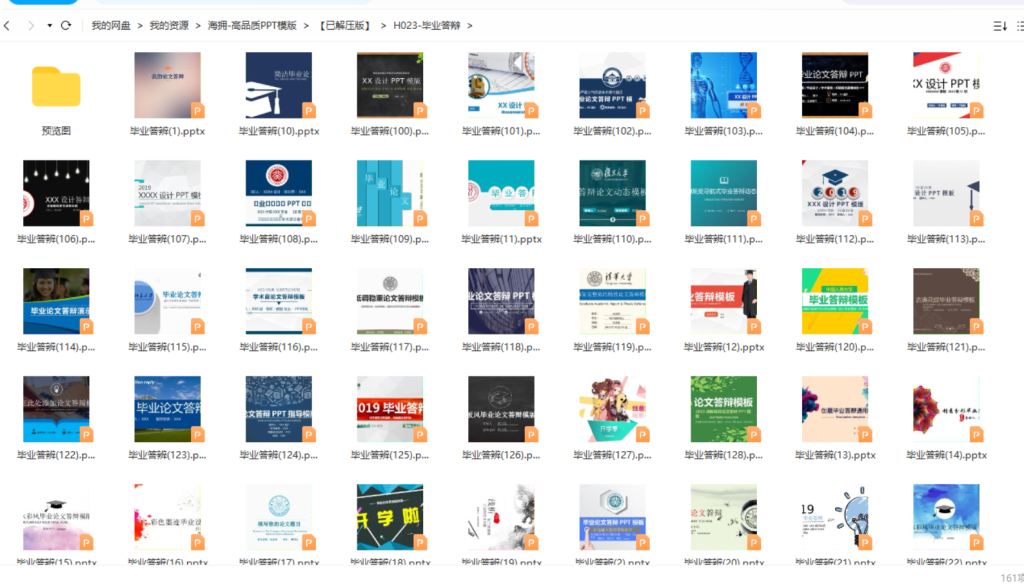The image size is (1024, 587).
Task: Open 毕业答辩(13).pptx file
Action: (x=835, y=410)
